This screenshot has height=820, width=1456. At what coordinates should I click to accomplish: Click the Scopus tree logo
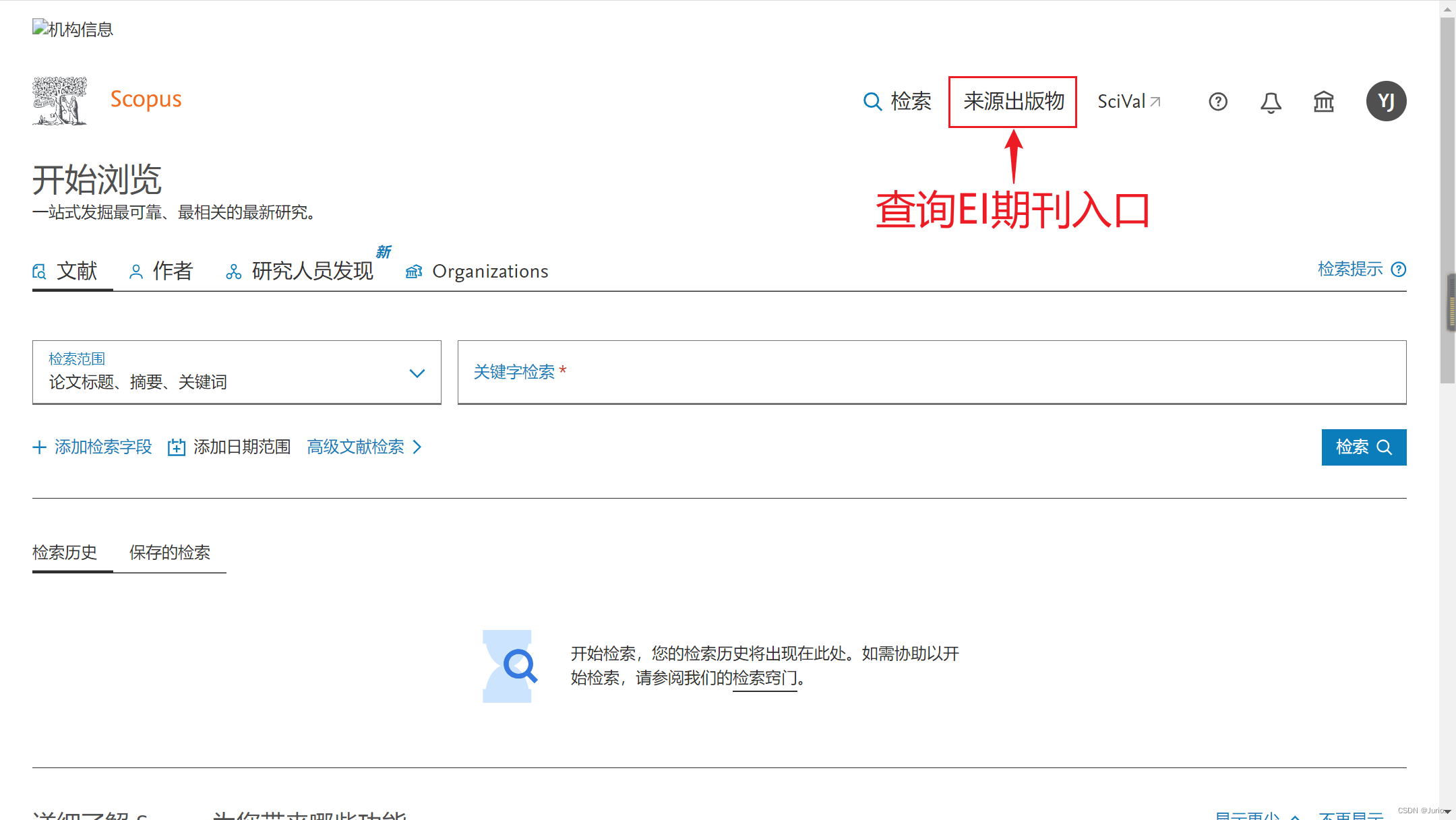click(60, 101)
